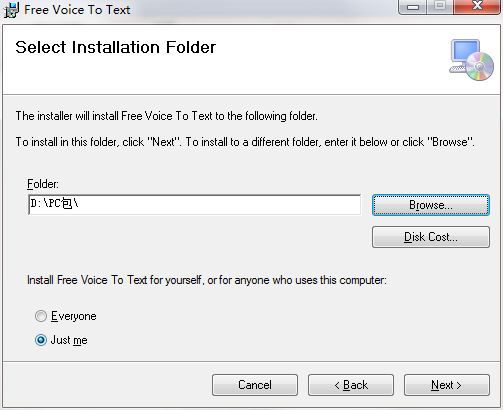Click the "Folder:" label above the path

pyautogui.click(x=43, y=184)
